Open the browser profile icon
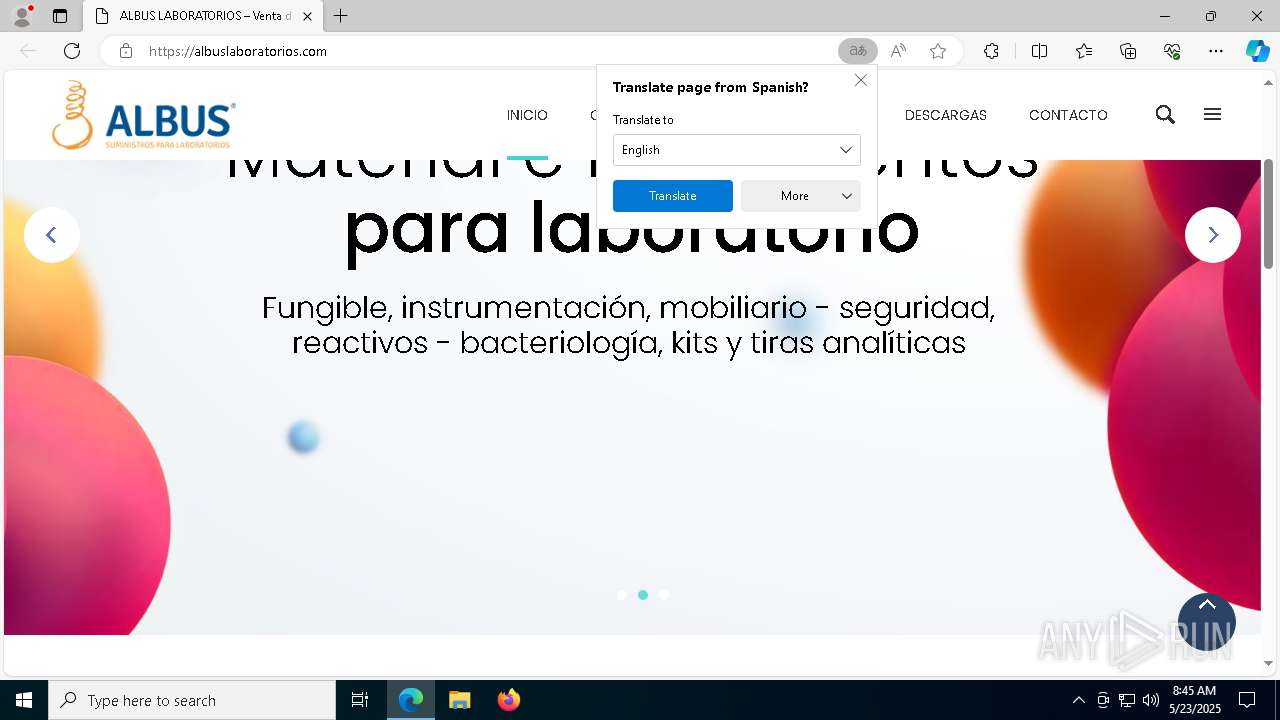The width and height of the screenshot is (1280, 720). click(x=21, y=16)
